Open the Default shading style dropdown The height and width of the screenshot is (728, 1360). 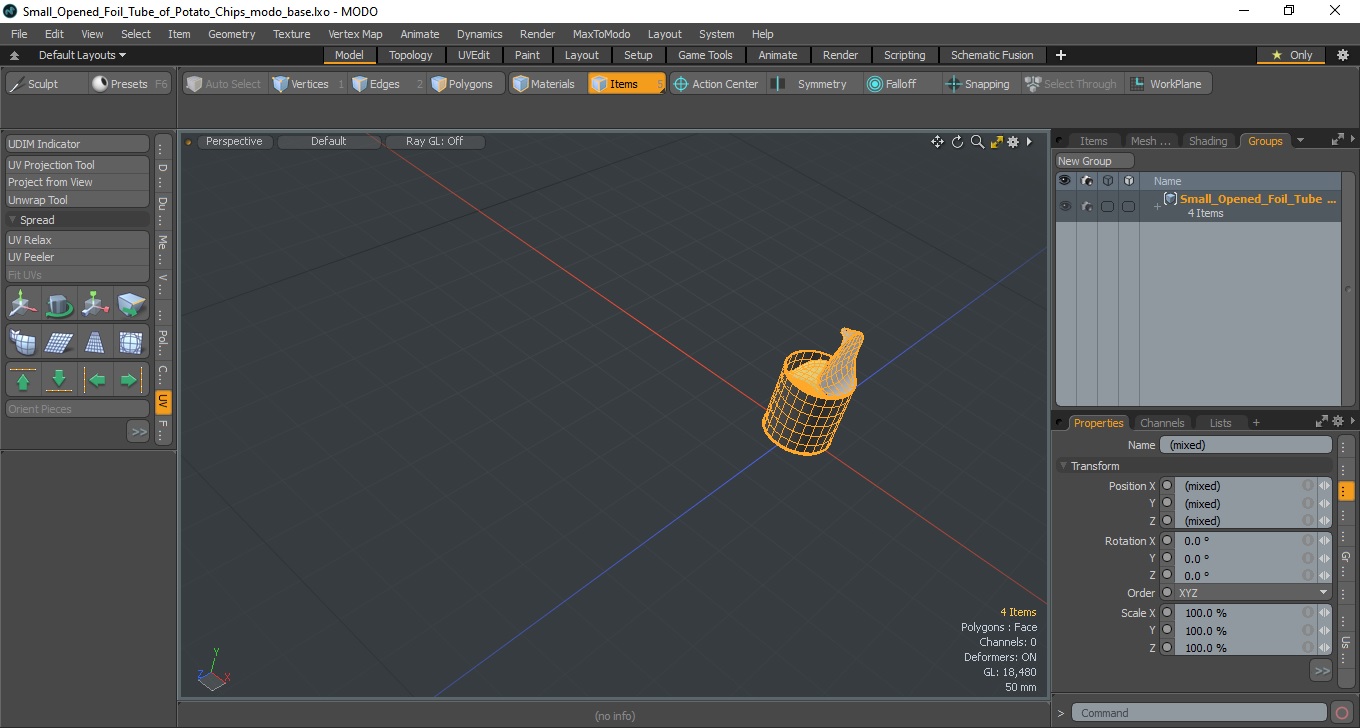[x=328, y=142]
